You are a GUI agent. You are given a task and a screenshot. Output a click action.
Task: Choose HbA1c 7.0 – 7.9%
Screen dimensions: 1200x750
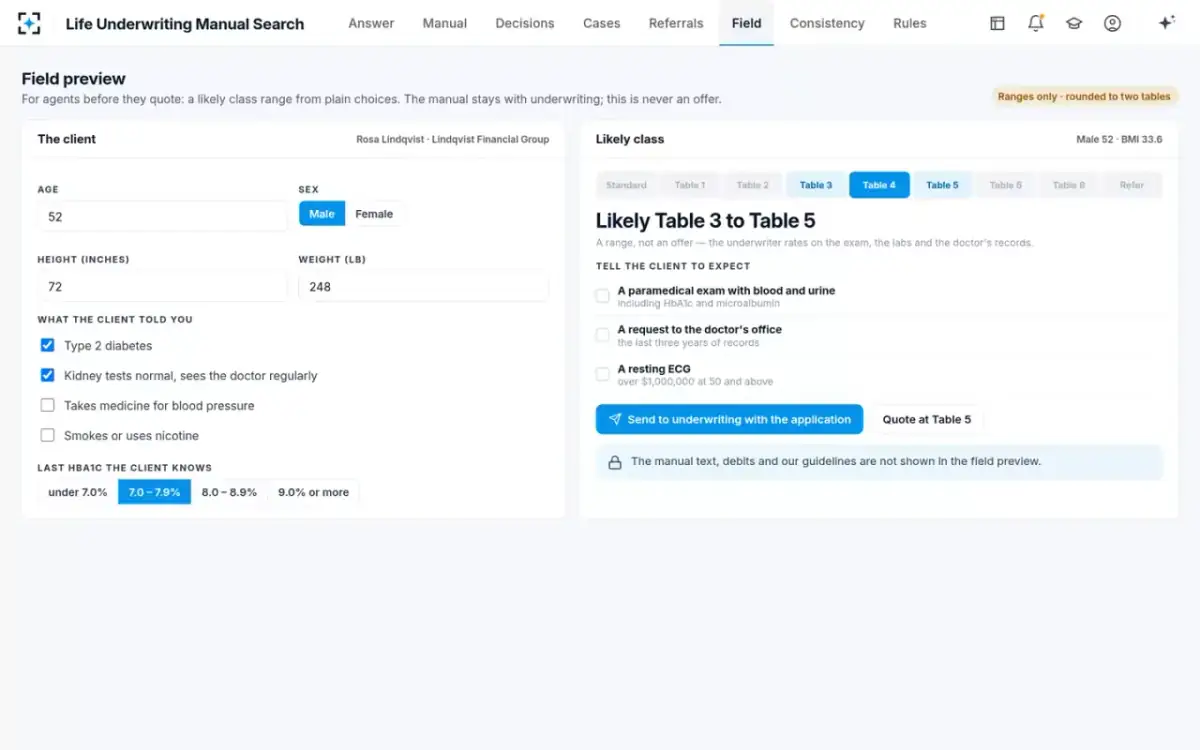154,492
